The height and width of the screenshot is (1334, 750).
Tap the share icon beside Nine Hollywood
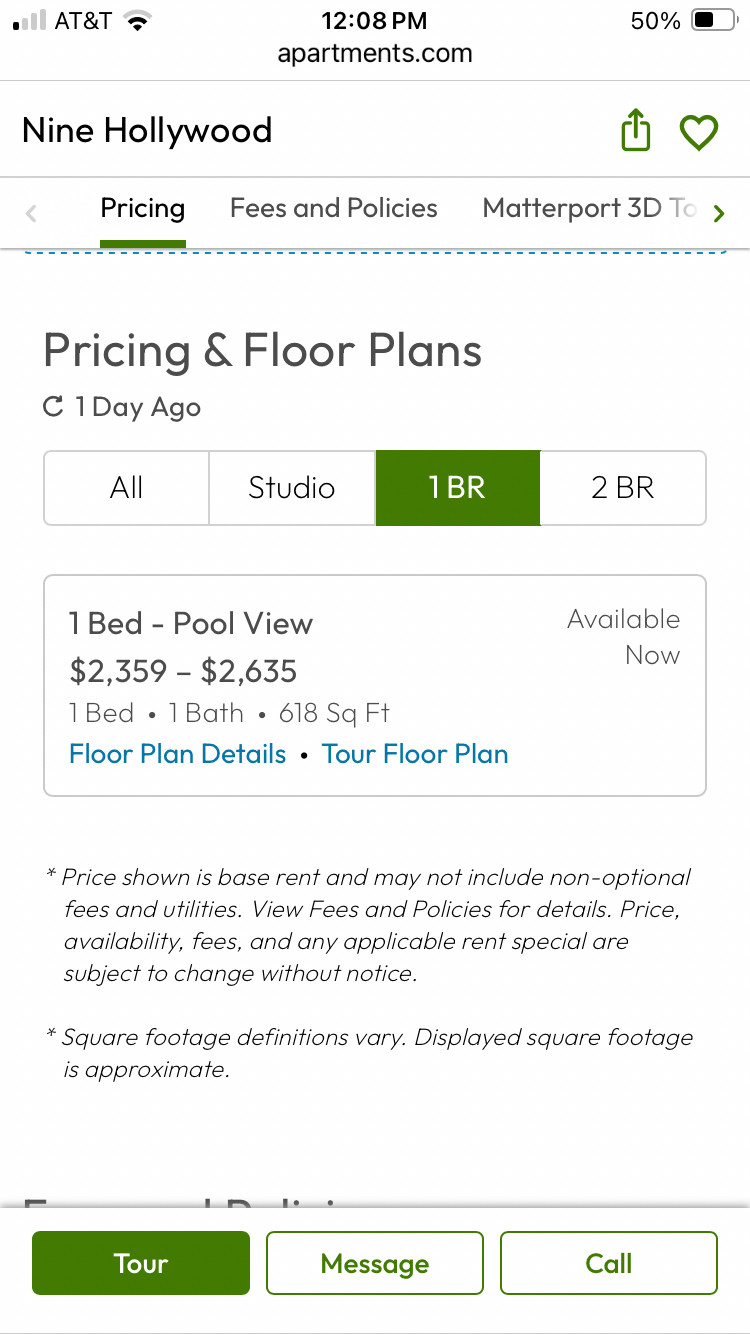(636, 131)
